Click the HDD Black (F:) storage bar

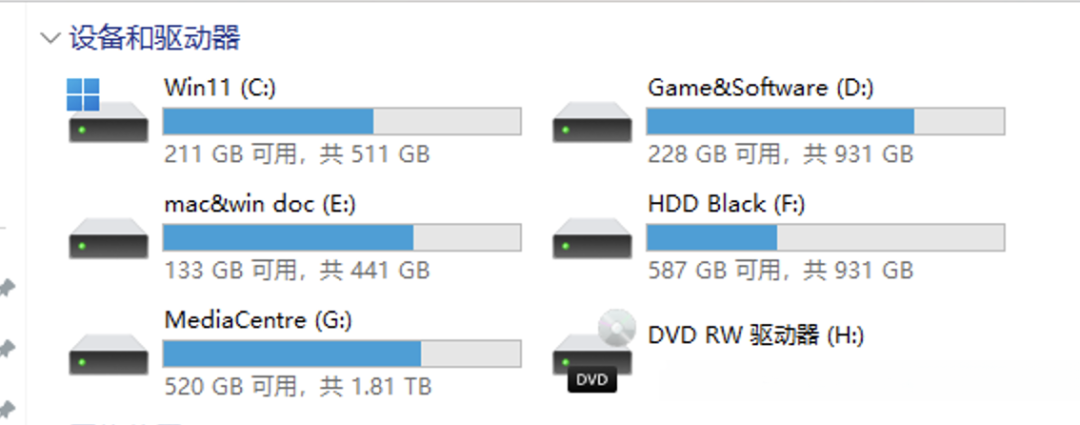825,238
